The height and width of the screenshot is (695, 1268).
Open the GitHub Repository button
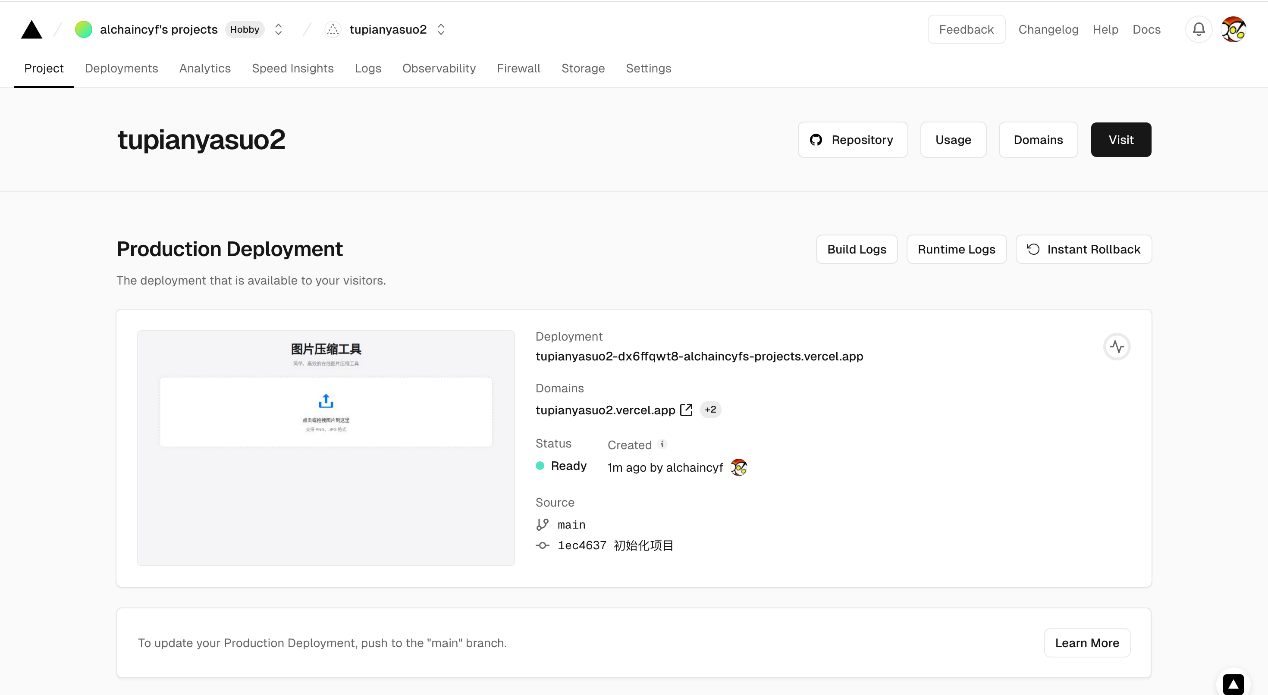(852, 140)
